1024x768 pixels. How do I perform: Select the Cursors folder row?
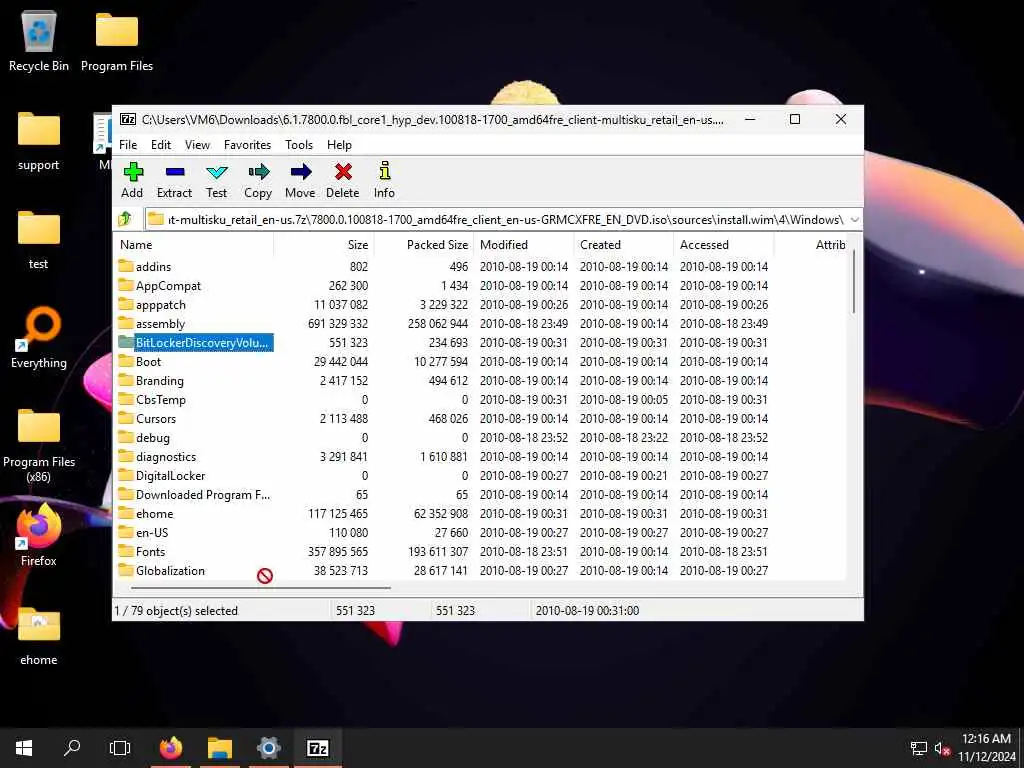[481, 418]
